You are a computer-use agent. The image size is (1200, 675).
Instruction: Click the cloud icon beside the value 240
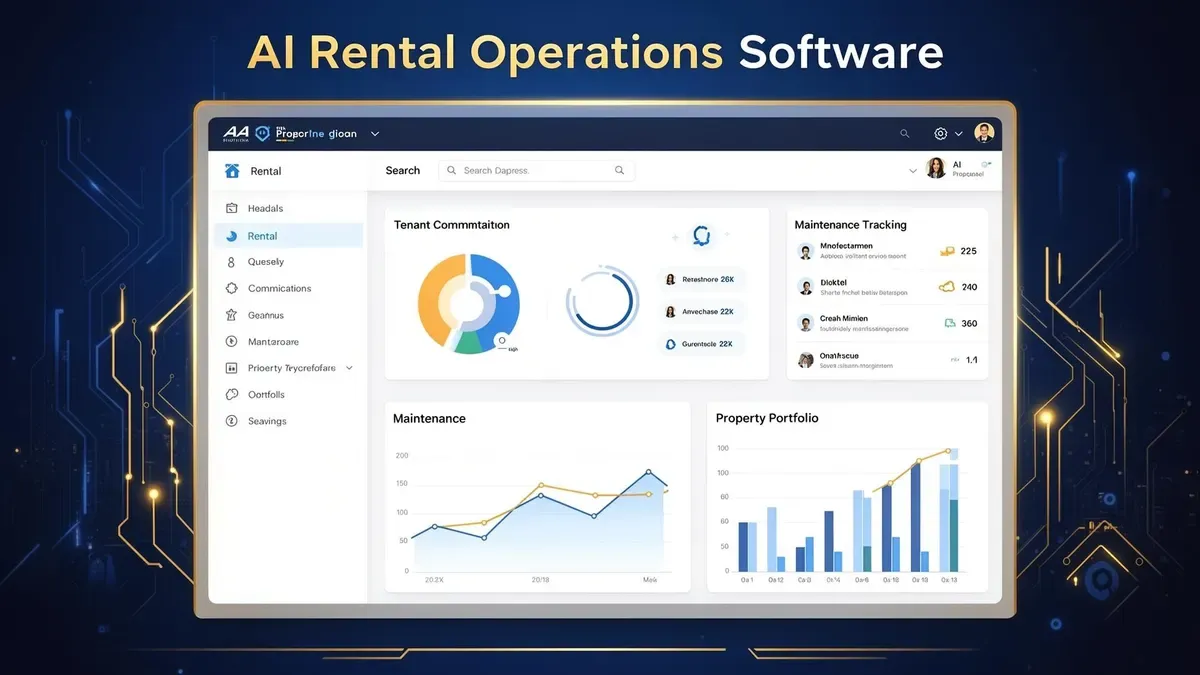click(947, 287)
